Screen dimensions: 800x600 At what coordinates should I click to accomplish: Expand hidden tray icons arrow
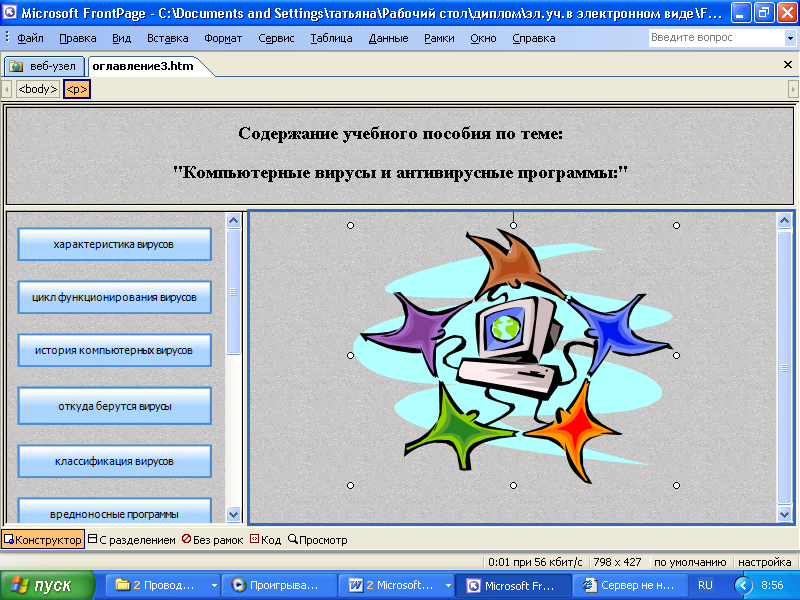click(x=743, y=585)
